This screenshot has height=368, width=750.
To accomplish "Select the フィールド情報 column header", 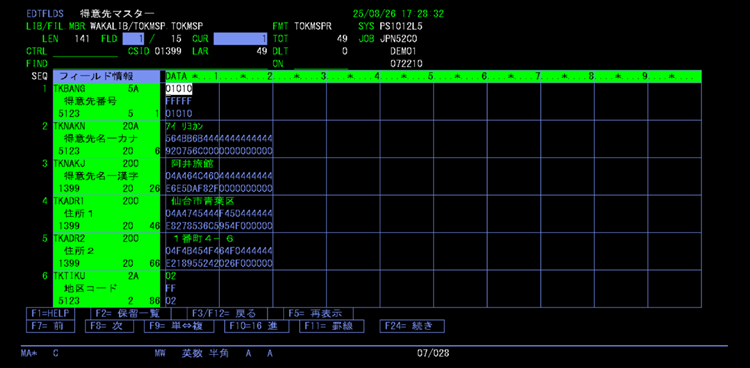I will (x=106, y=76).
